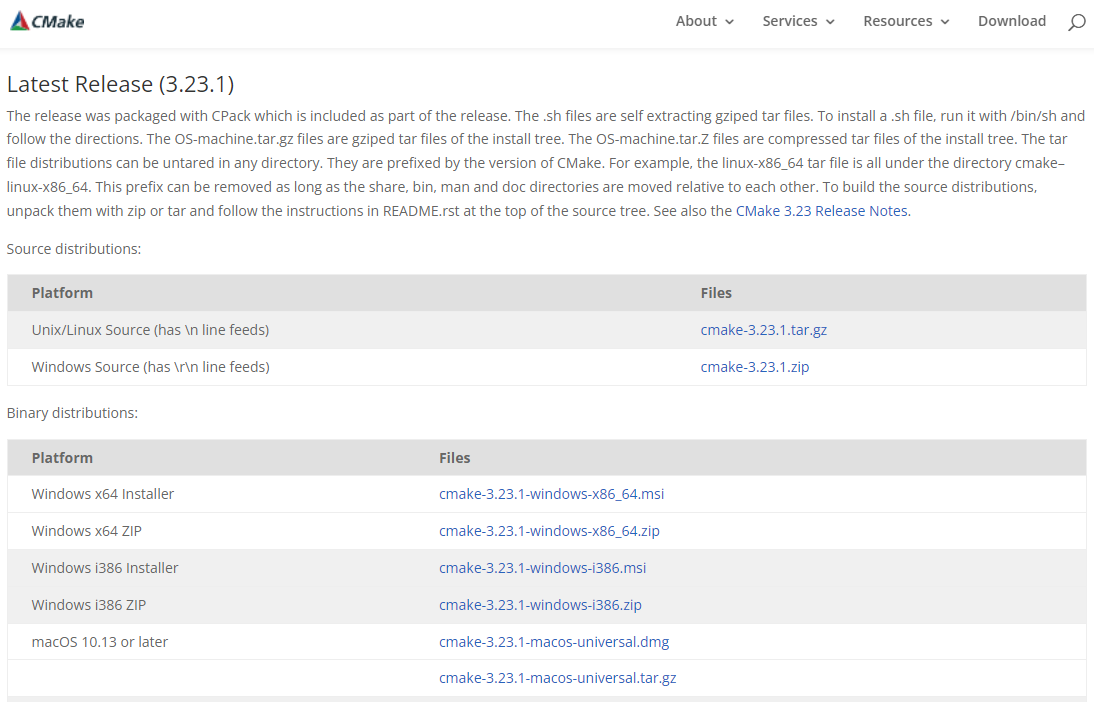Screen dimensions: 1094x702
Task: Select the Latest Release (3.23.1) heading
Action: 120,84
